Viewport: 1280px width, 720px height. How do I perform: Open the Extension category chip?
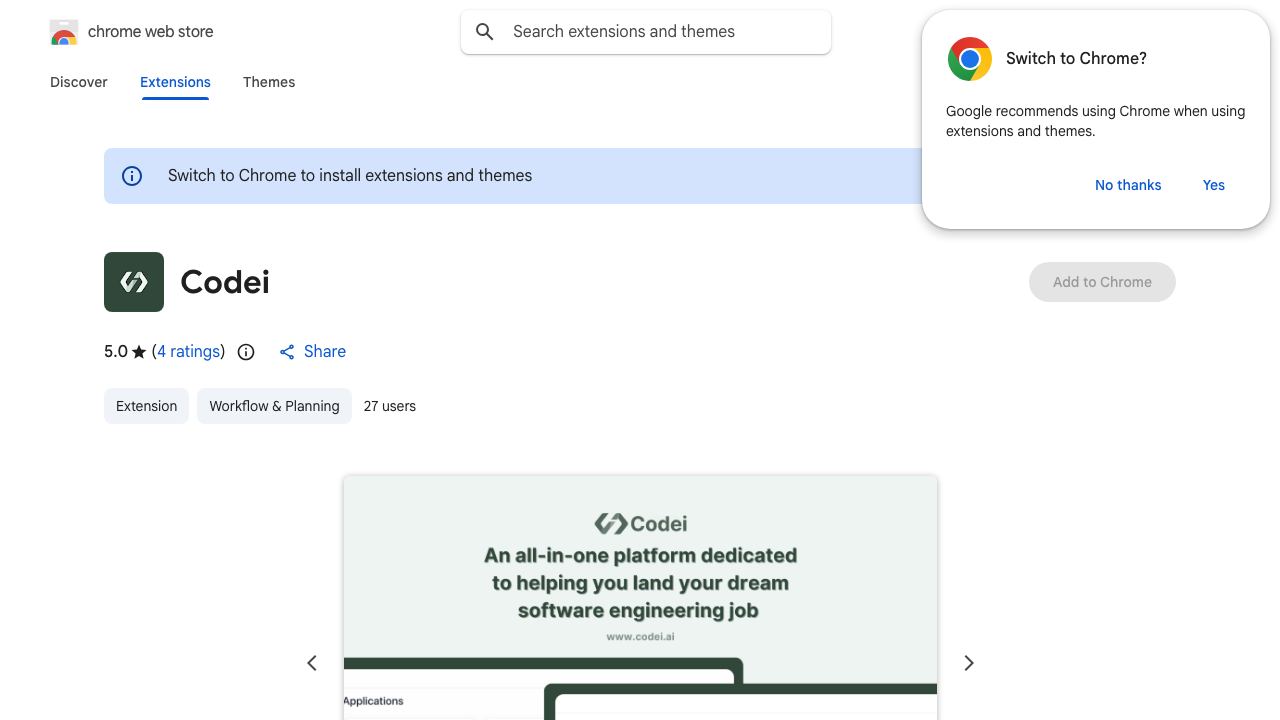click(x=146, y=406)
